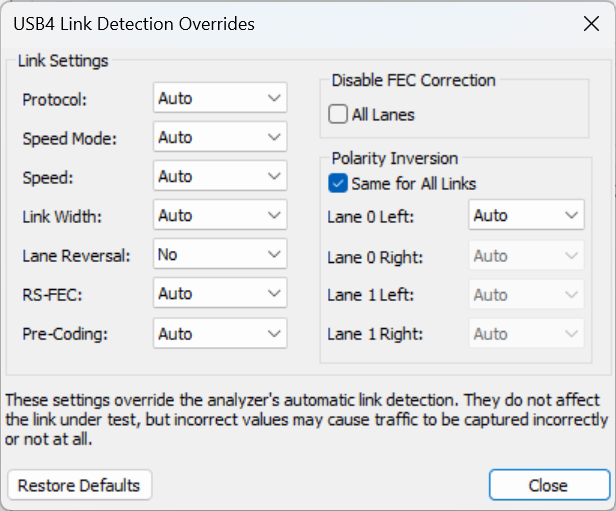
Task: Change the Lane Reversal setting dropdown
Action: pos(220,254)
